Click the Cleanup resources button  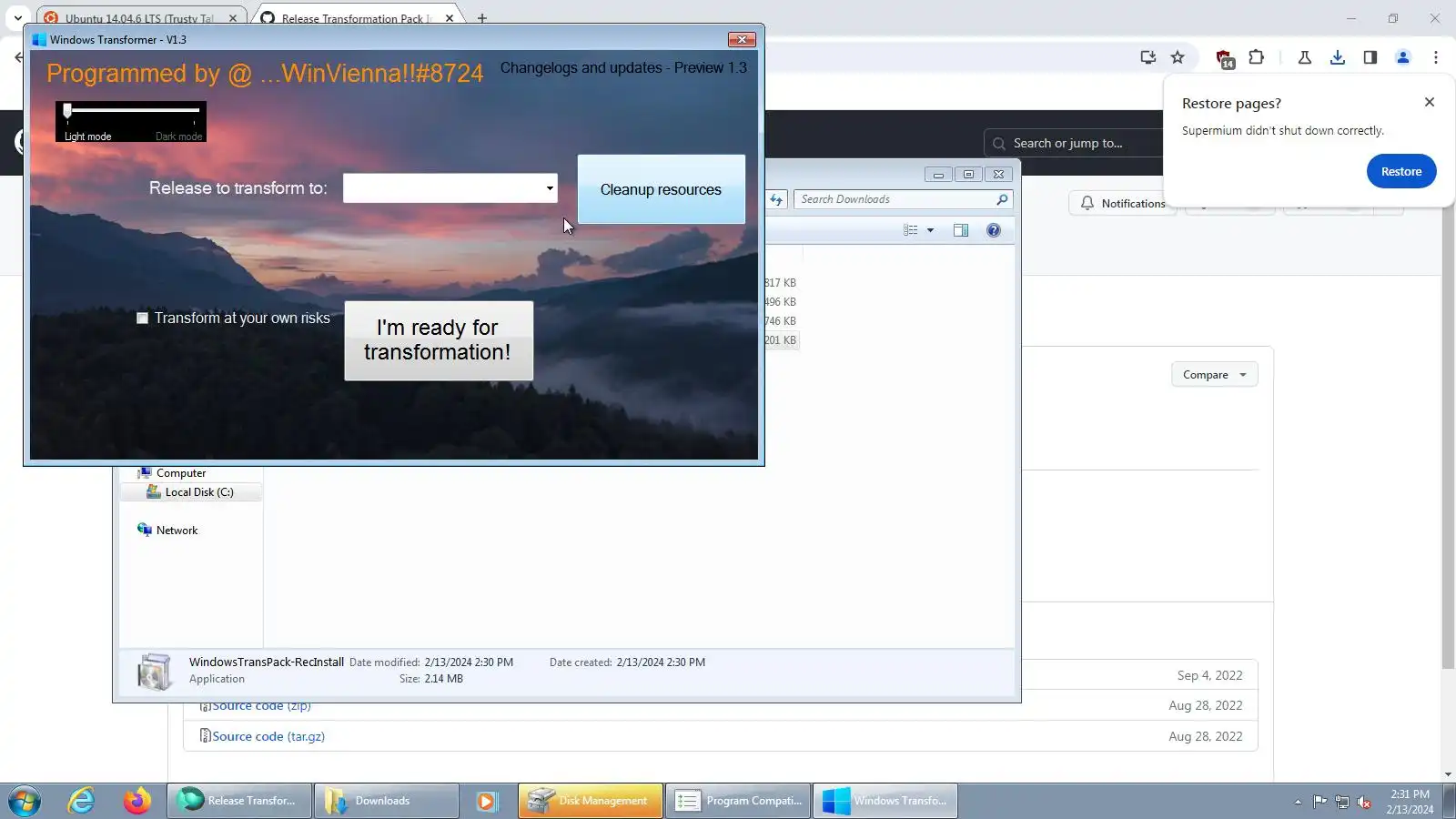click(662, 189)
